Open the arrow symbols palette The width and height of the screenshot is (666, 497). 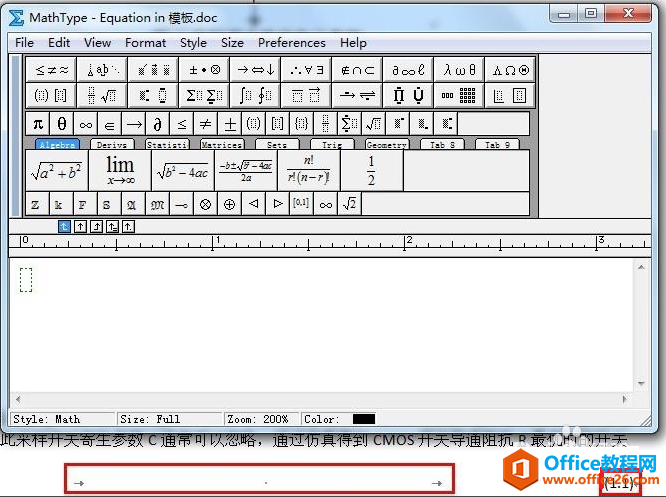(255, 70)
